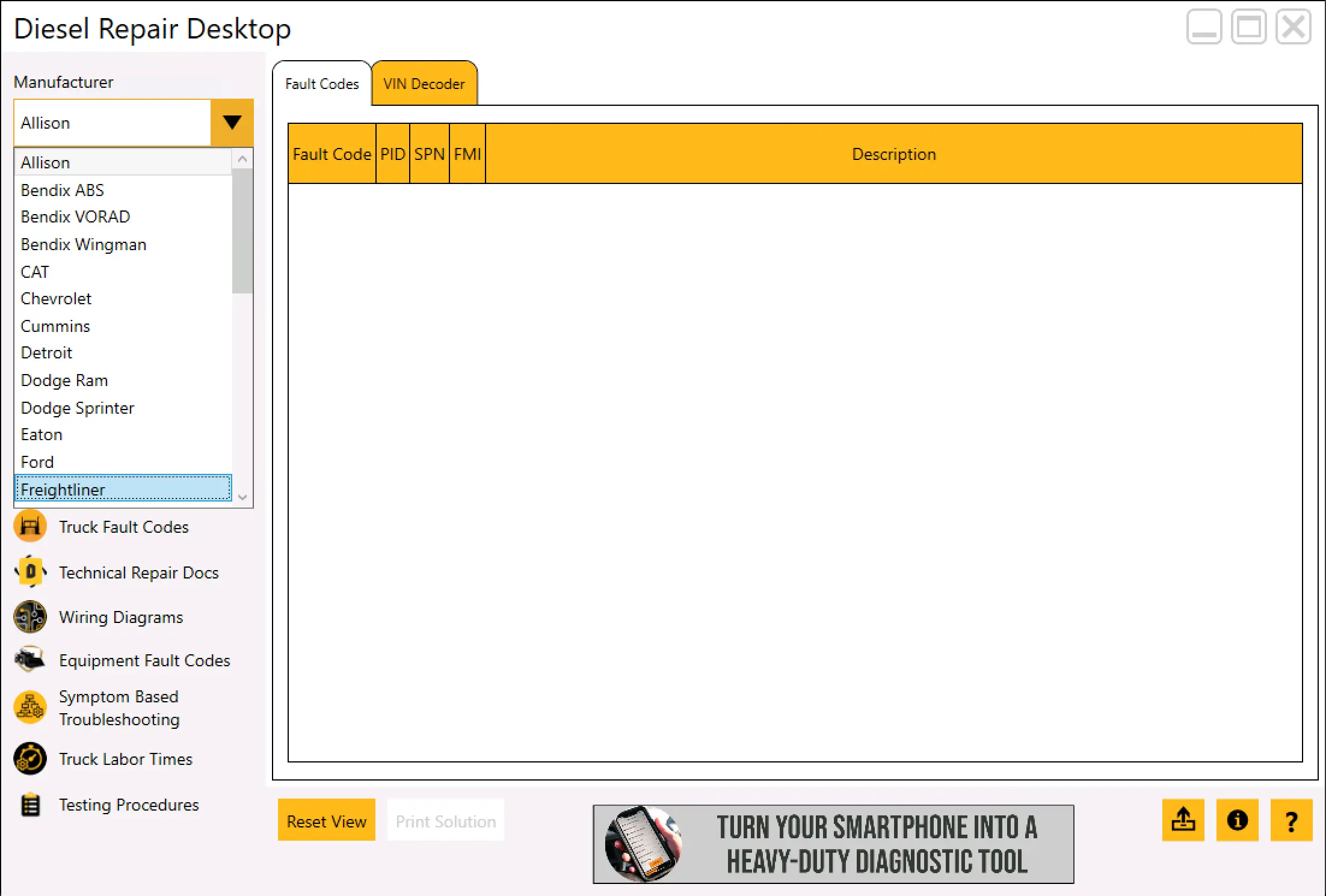Click the info icon button
Image resolution: width=1326 pixels, height=896 pixels.
(1237, 820)
